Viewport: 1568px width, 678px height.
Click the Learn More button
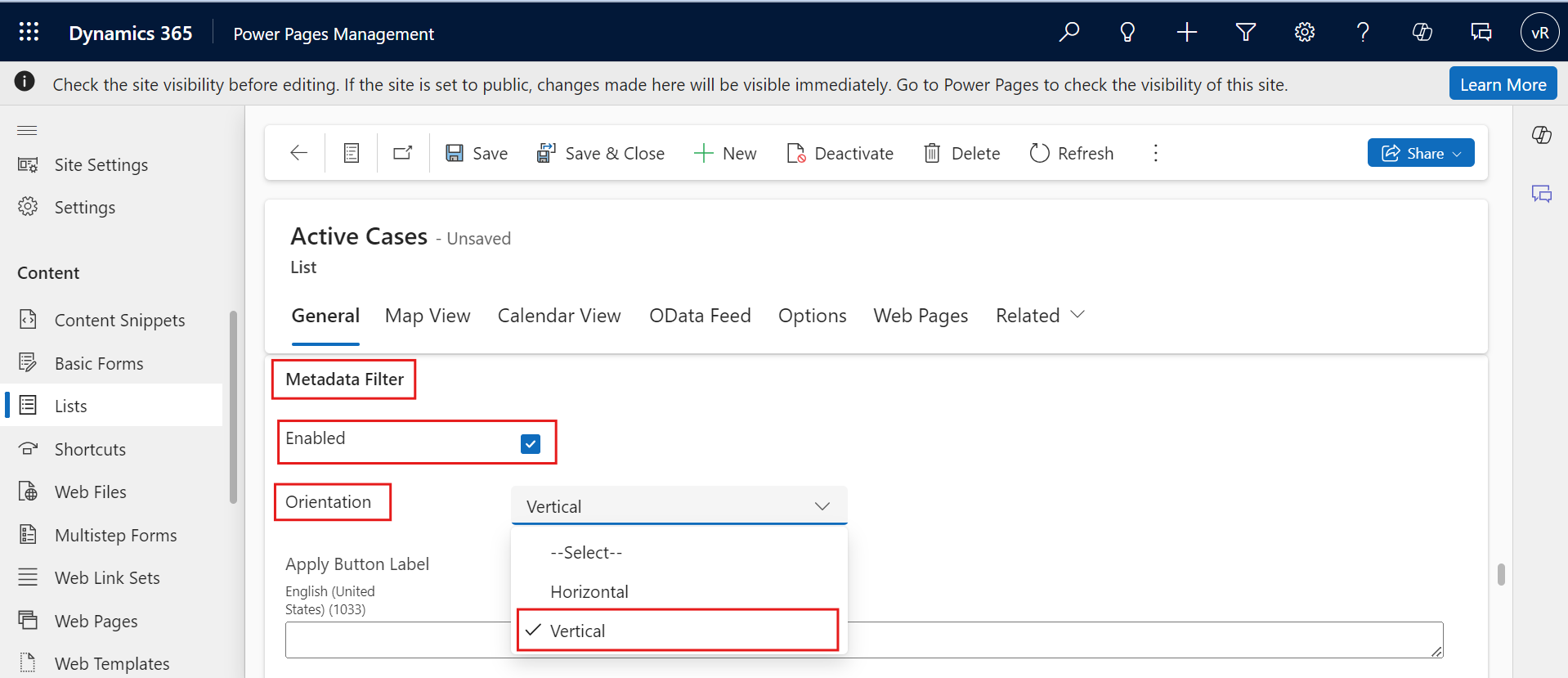[1502, 84]
